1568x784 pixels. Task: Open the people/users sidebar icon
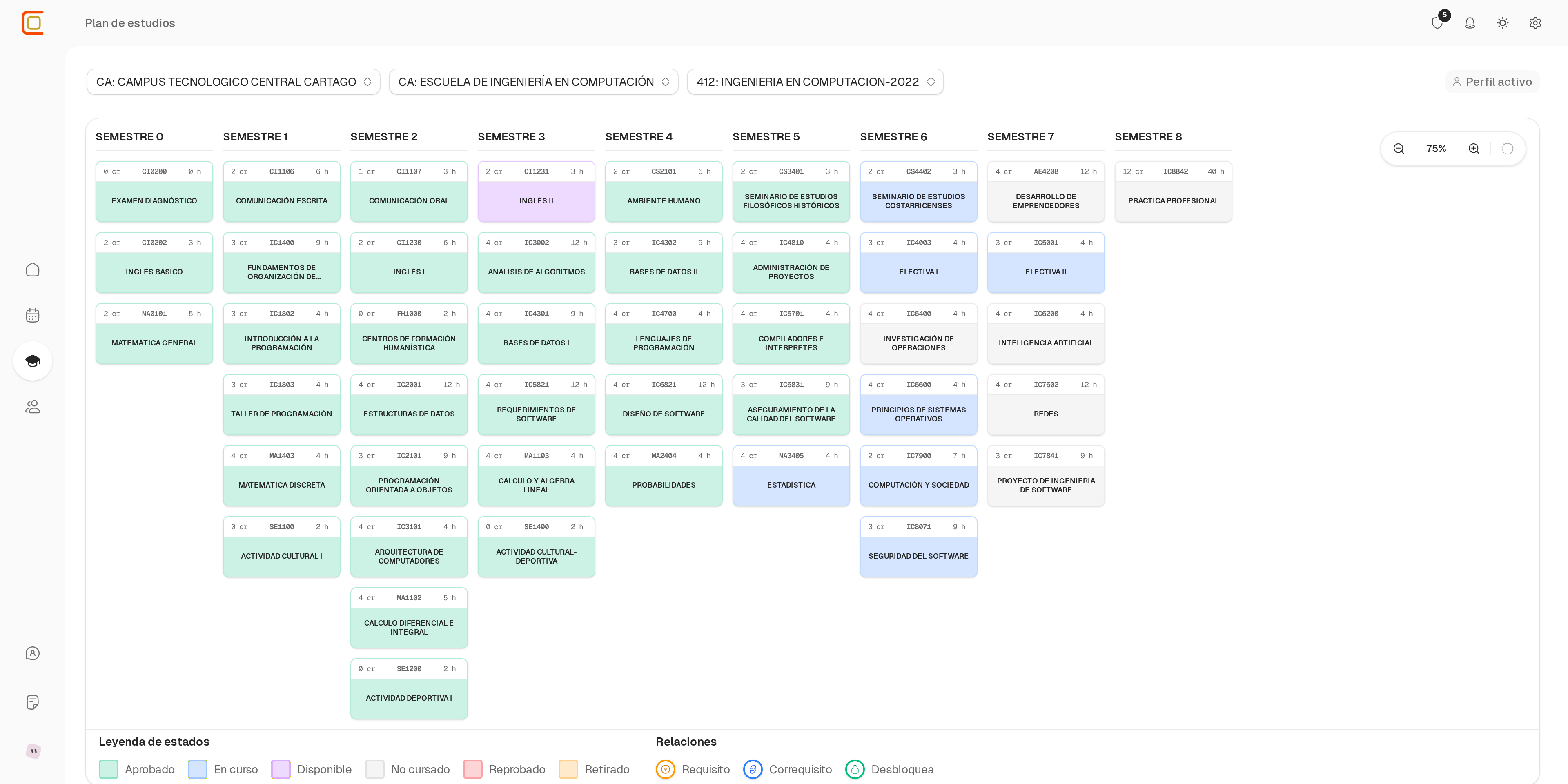click(x=33, y=407)
